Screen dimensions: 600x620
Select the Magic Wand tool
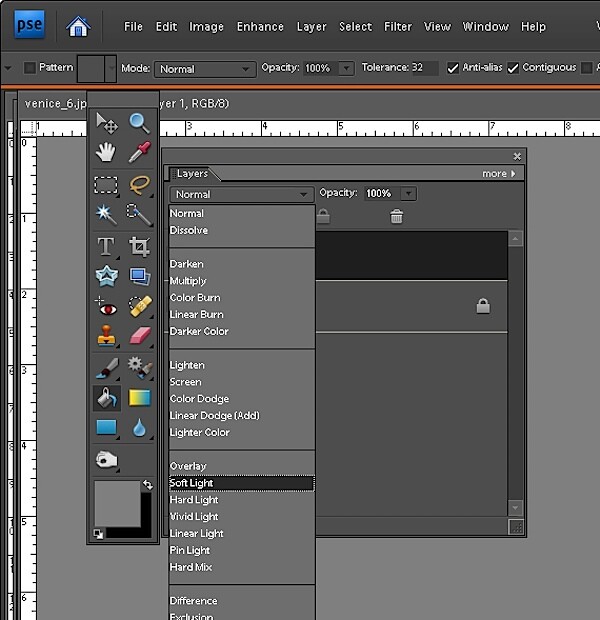click(106, 215)
